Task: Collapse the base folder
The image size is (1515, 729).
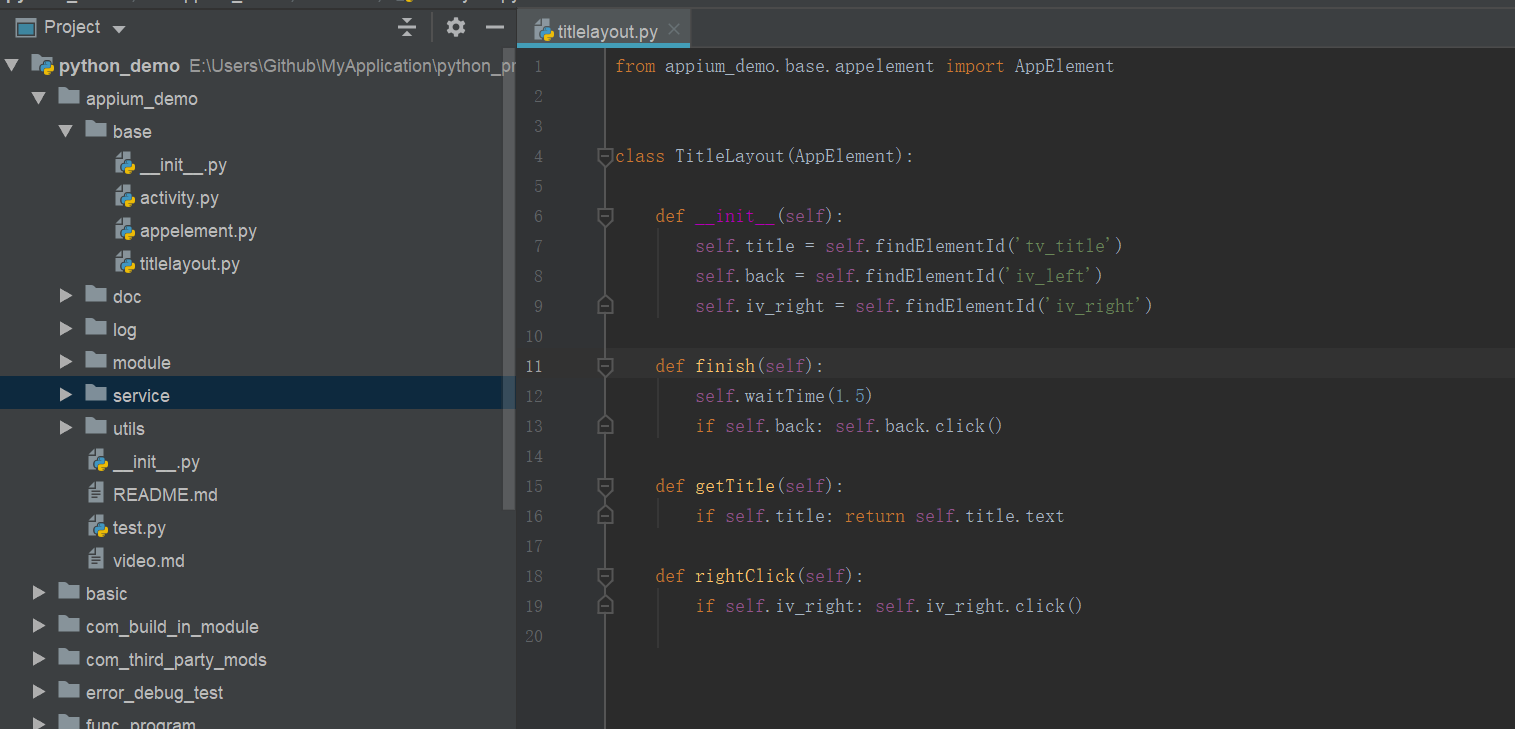Action: [65, 130]
